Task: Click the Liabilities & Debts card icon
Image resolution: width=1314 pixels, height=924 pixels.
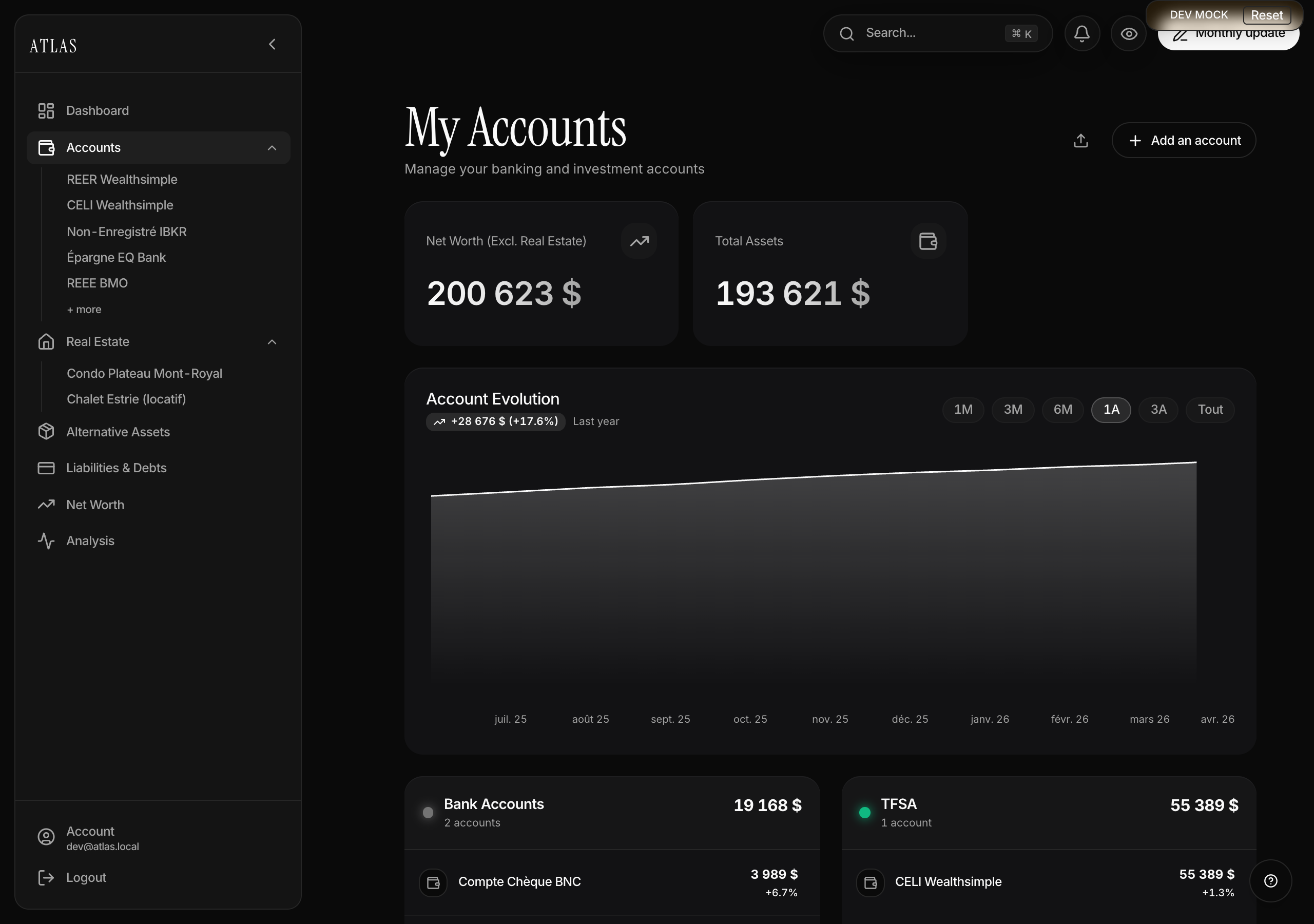Action: point(46,468)
